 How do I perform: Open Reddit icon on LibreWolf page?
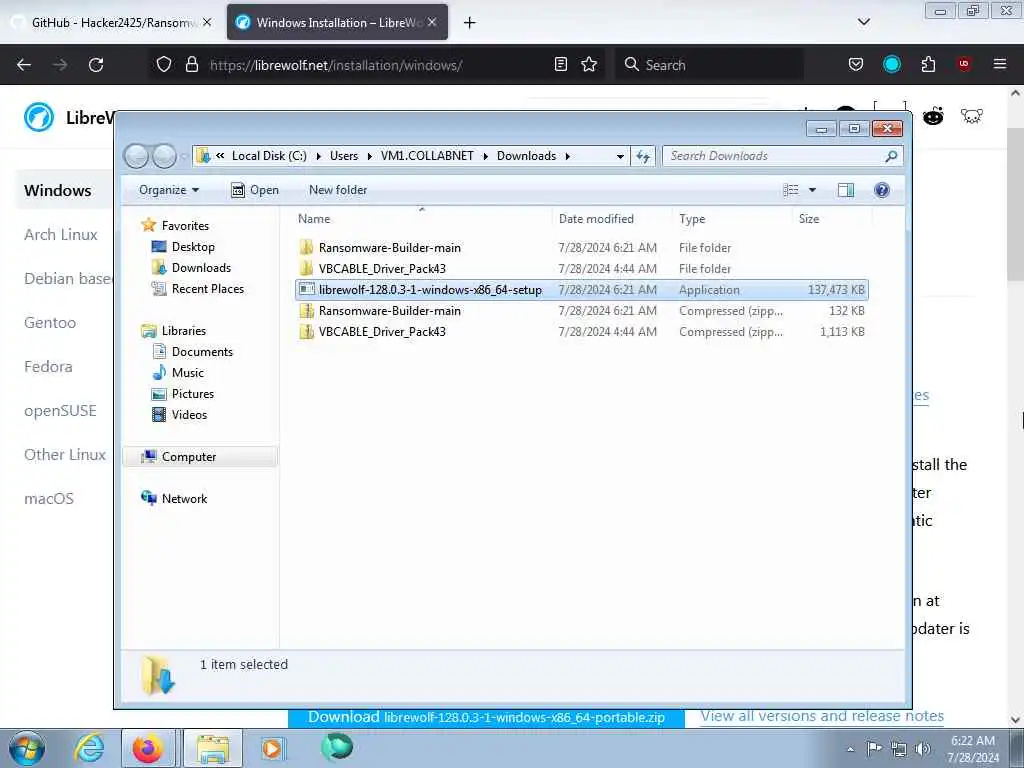[x=933, y=116]
